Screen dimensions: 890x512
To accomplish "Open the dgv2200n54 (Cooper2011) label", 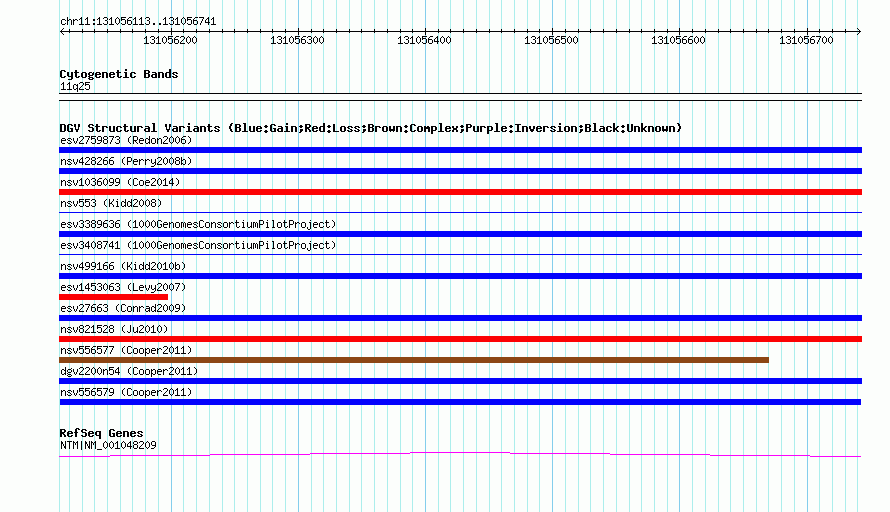I will click(x=129, y=371).
